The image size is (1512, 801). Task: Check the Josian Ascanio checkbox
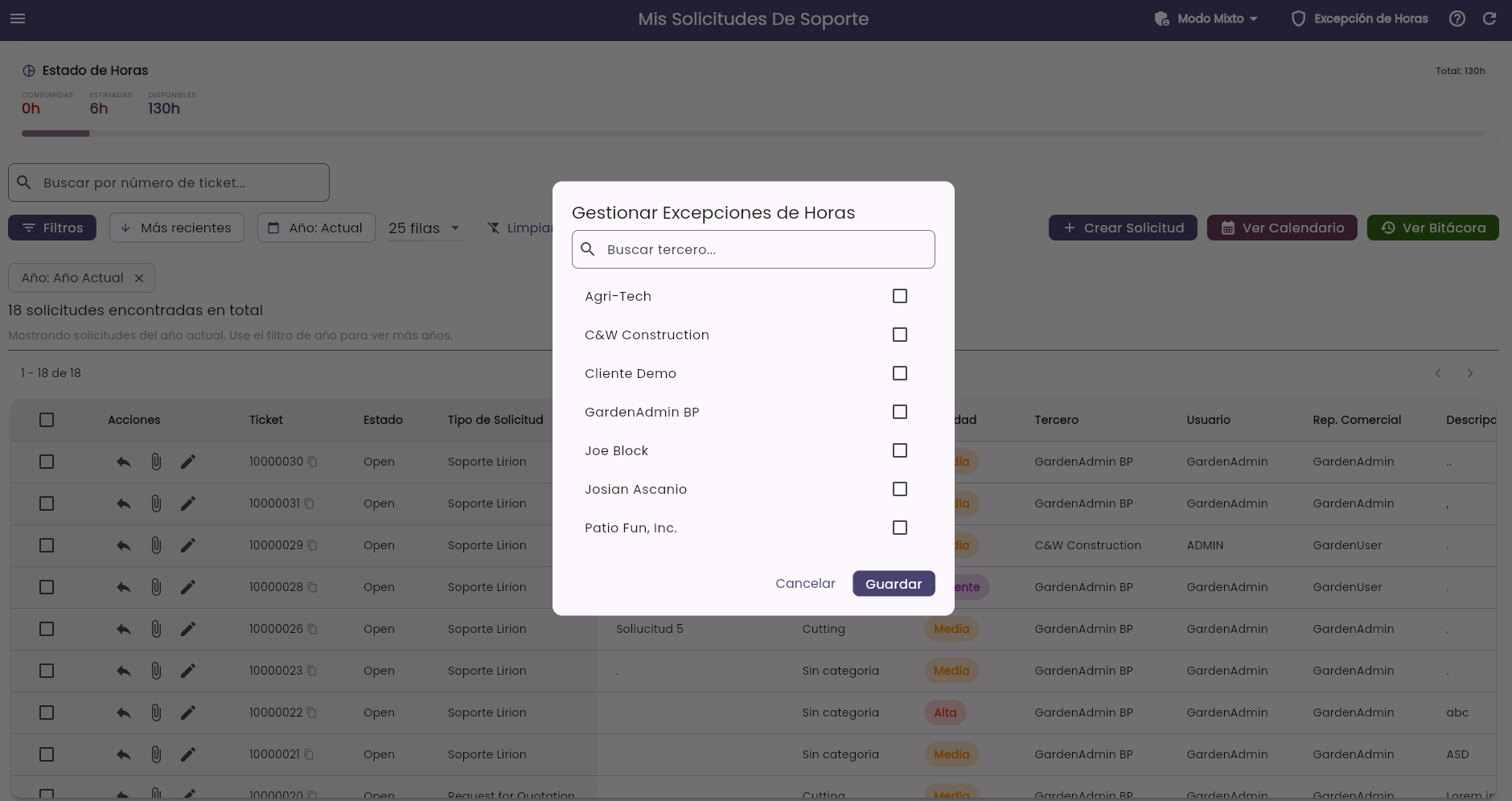click(900, 489)
